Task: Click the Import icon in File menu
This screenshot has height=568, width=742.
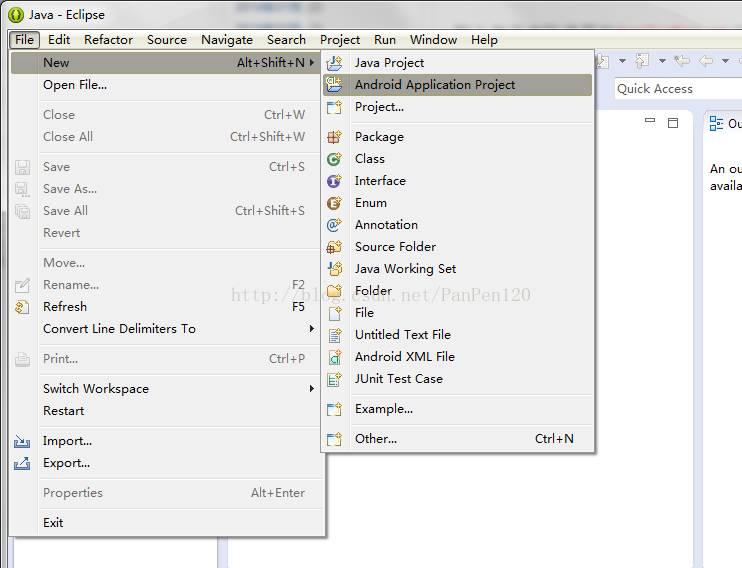Action: point(22,441)
